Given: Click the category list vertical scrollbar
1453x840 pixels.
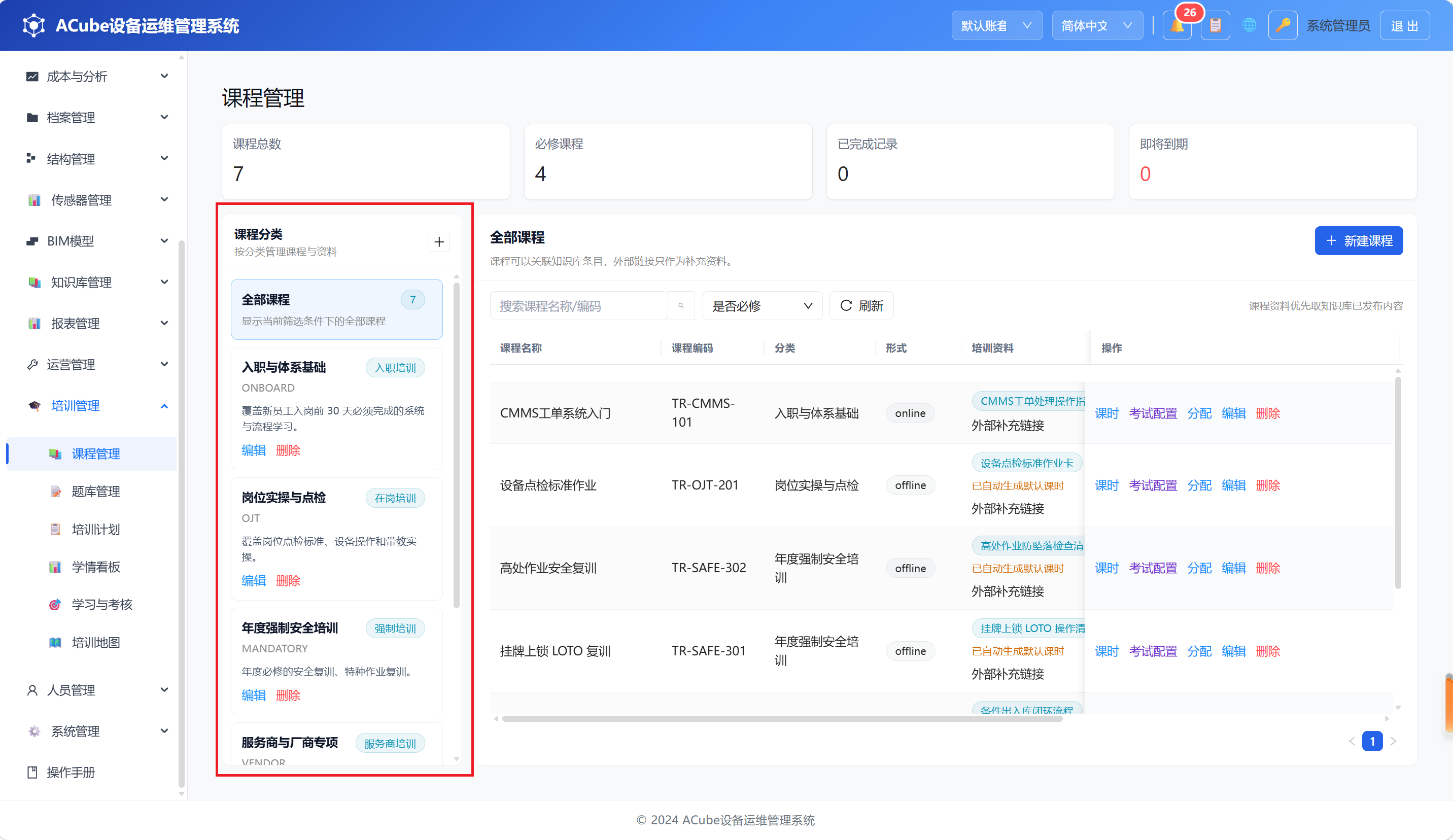Looking at the screenshot, I should [x=457, y=444].
